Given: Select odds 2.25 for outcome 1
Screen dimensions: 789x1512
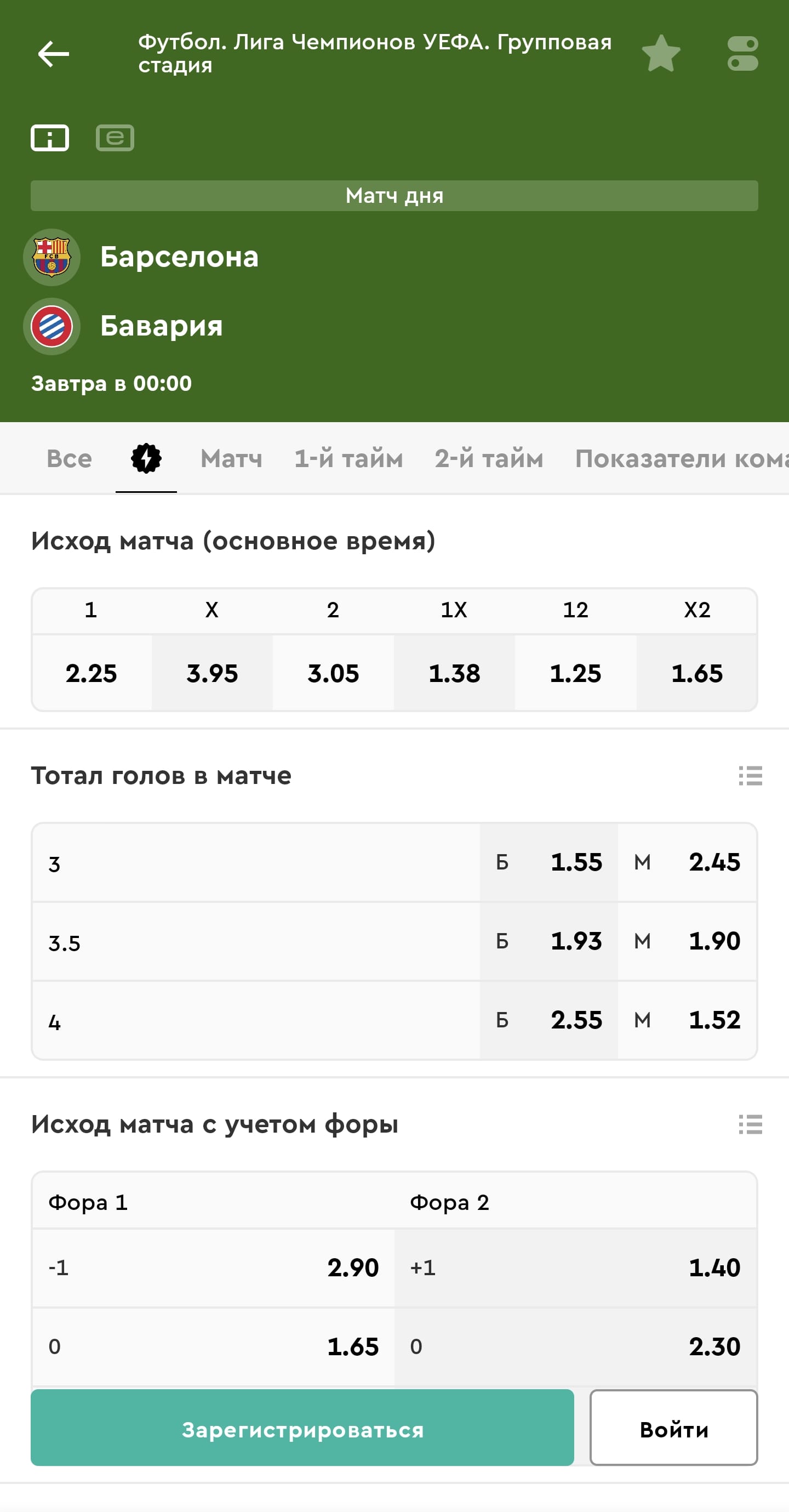Looking at the screenshot, I should pos(92,673).
